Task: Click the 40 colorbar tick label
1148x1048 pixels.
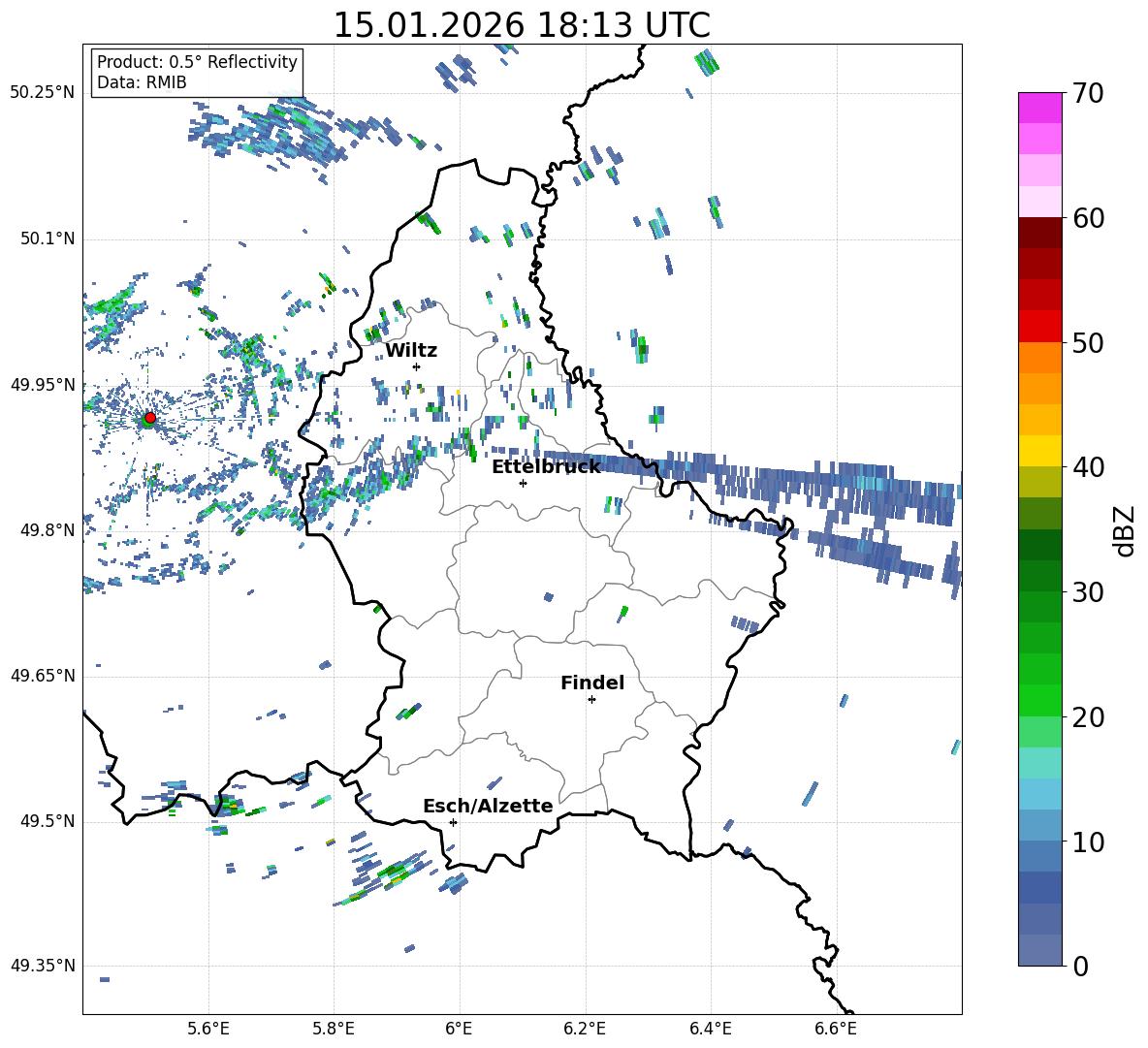Action: (x=1088, y=467)
